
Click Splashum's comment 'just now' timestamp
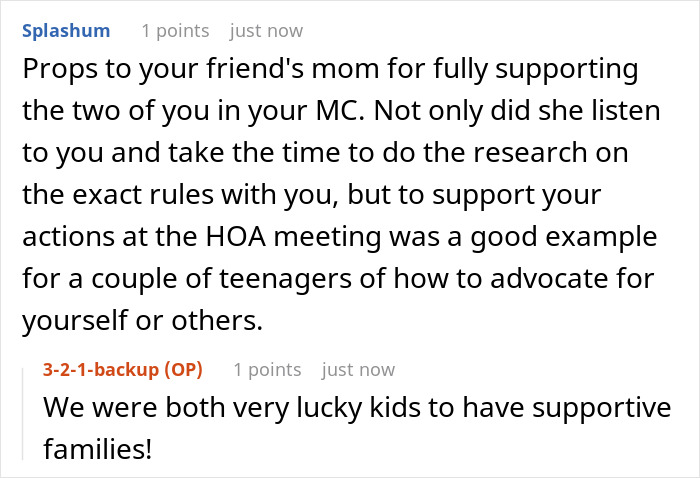(x=266, y=31)
